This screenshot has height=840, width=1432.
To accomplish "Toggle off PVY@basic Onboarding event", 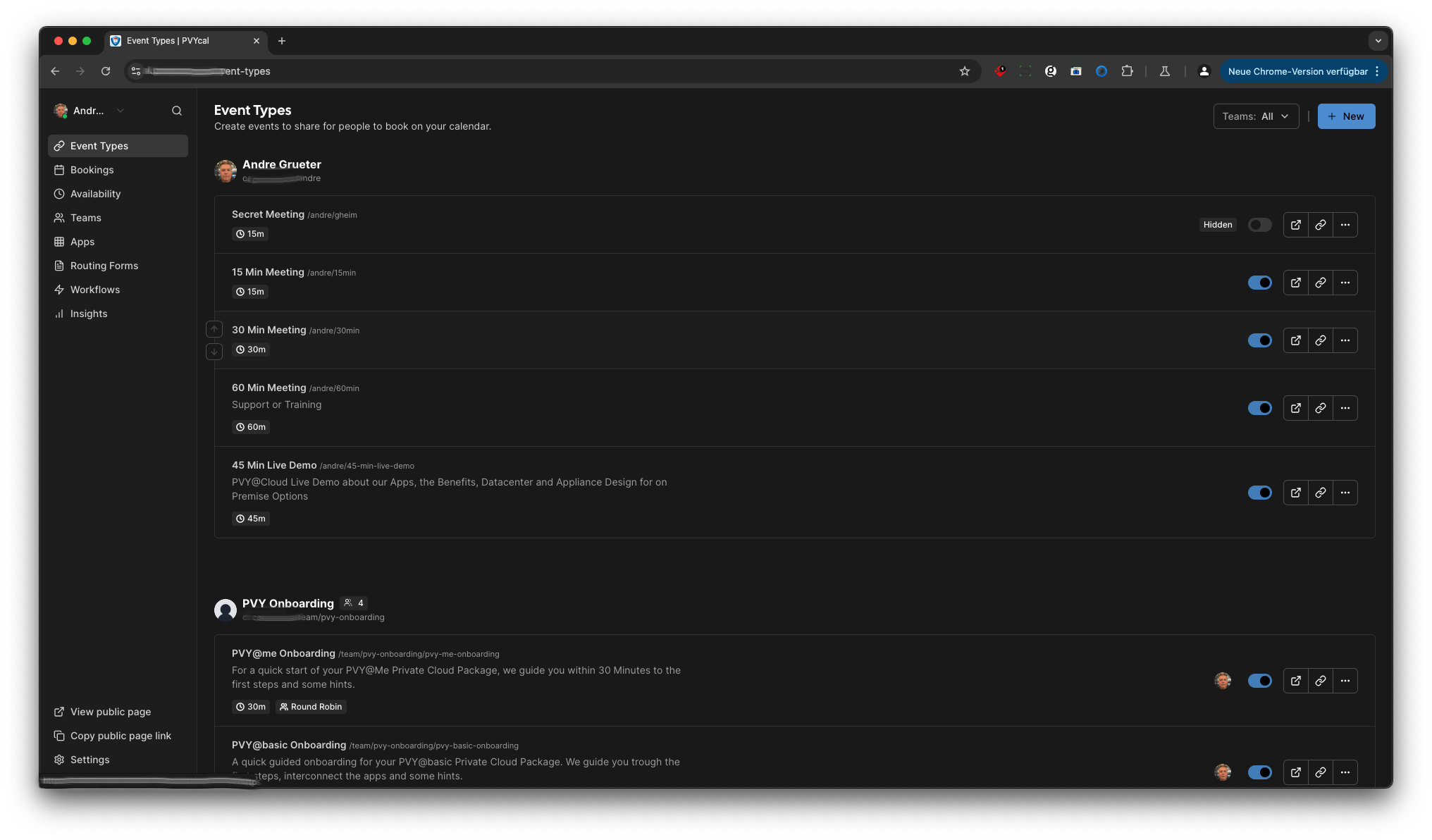I will (x=1259, y=772).
